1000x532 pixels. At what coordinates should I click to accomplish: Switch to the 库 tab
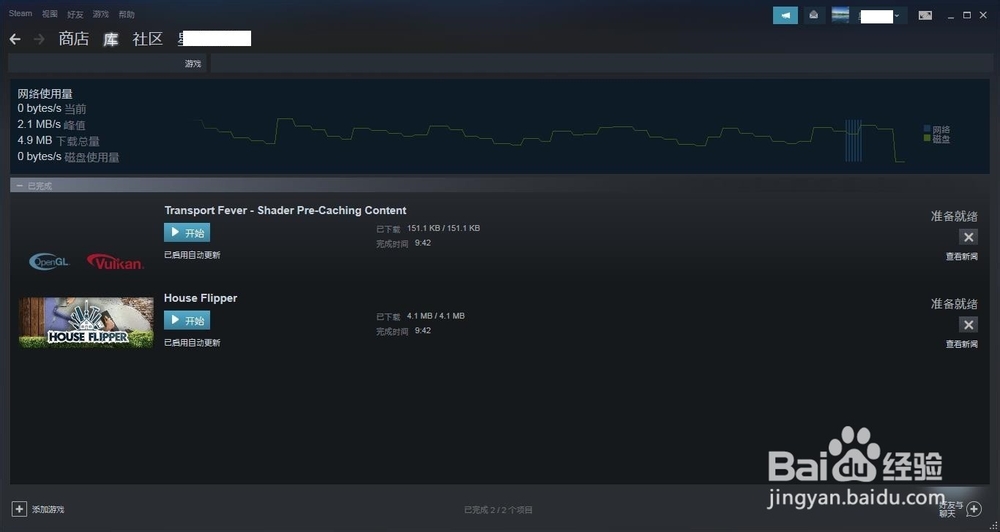tap(111, 40)
